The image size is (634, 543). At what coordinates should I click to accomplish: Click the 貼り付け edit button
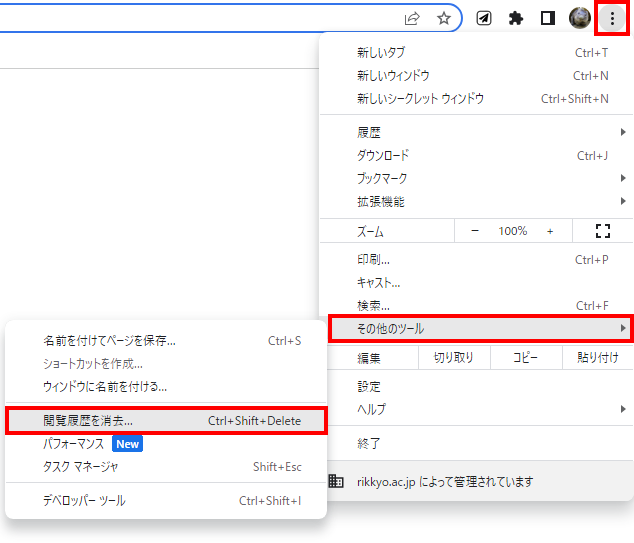point(598,358)
